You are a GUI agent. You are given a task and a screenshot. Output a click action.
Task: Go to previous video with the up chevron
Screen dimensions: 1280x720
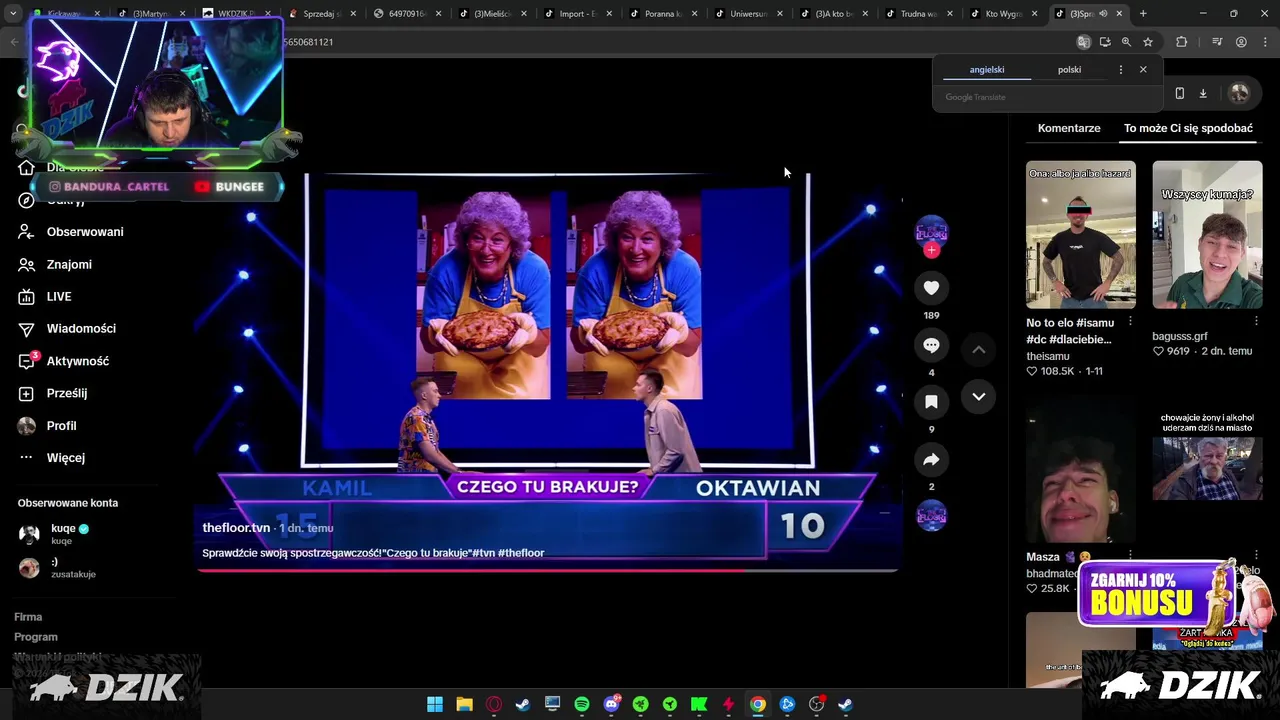979,349
